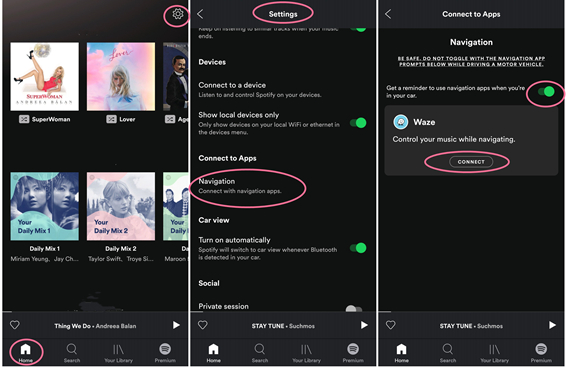Toggle the partially visible autoplay switch at top
566x367 pixels.
point(358,29)
